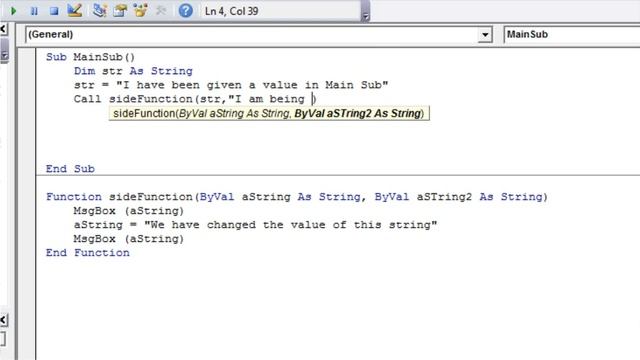640x360 pixels.
Task: Click the "Function sideFunction(ByVal aString..." declaration line
Action: coord(297,197)
